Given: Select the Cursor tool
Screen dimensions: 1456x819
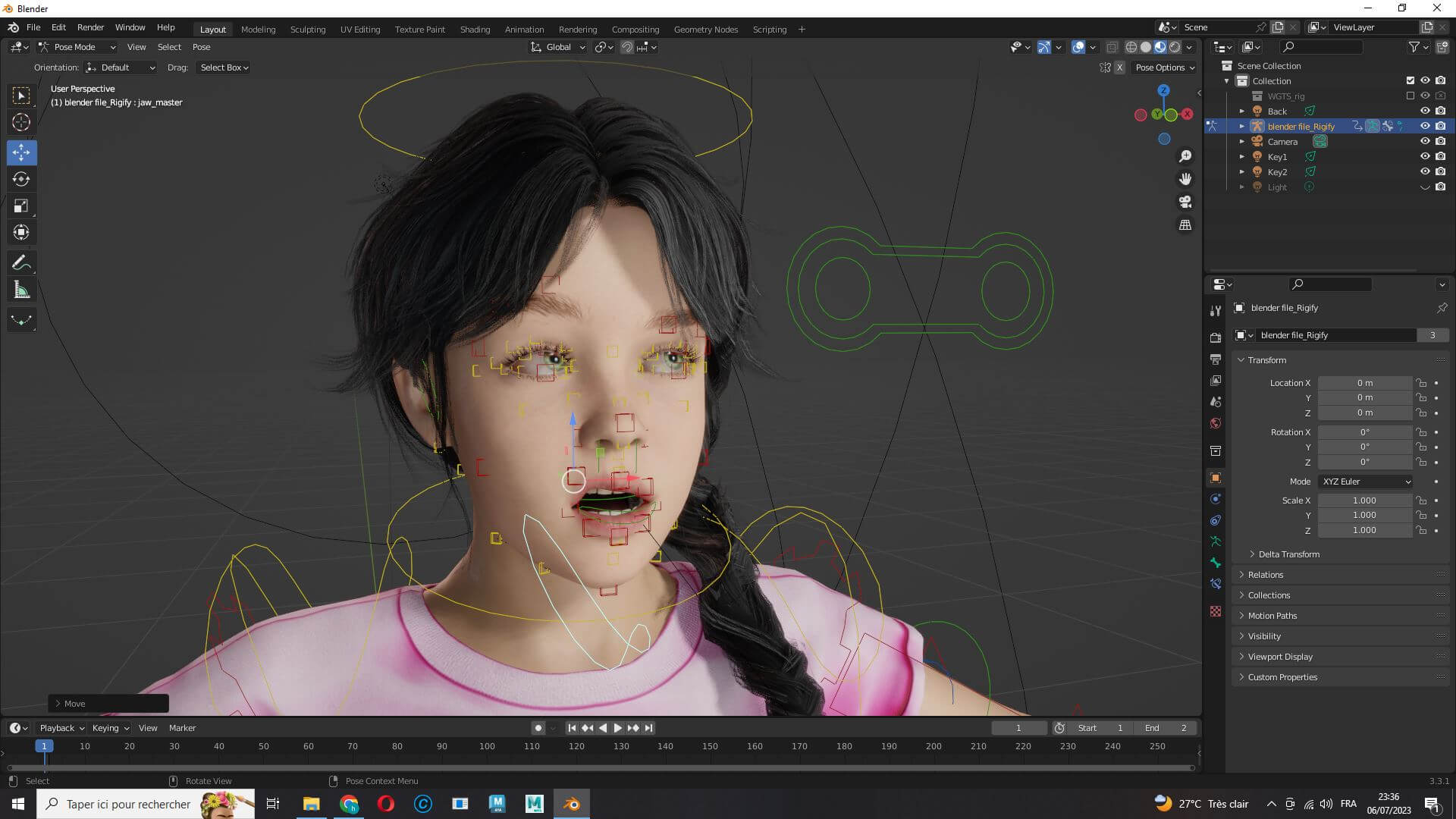Looking at the screenshot, I should click(21, 122).
